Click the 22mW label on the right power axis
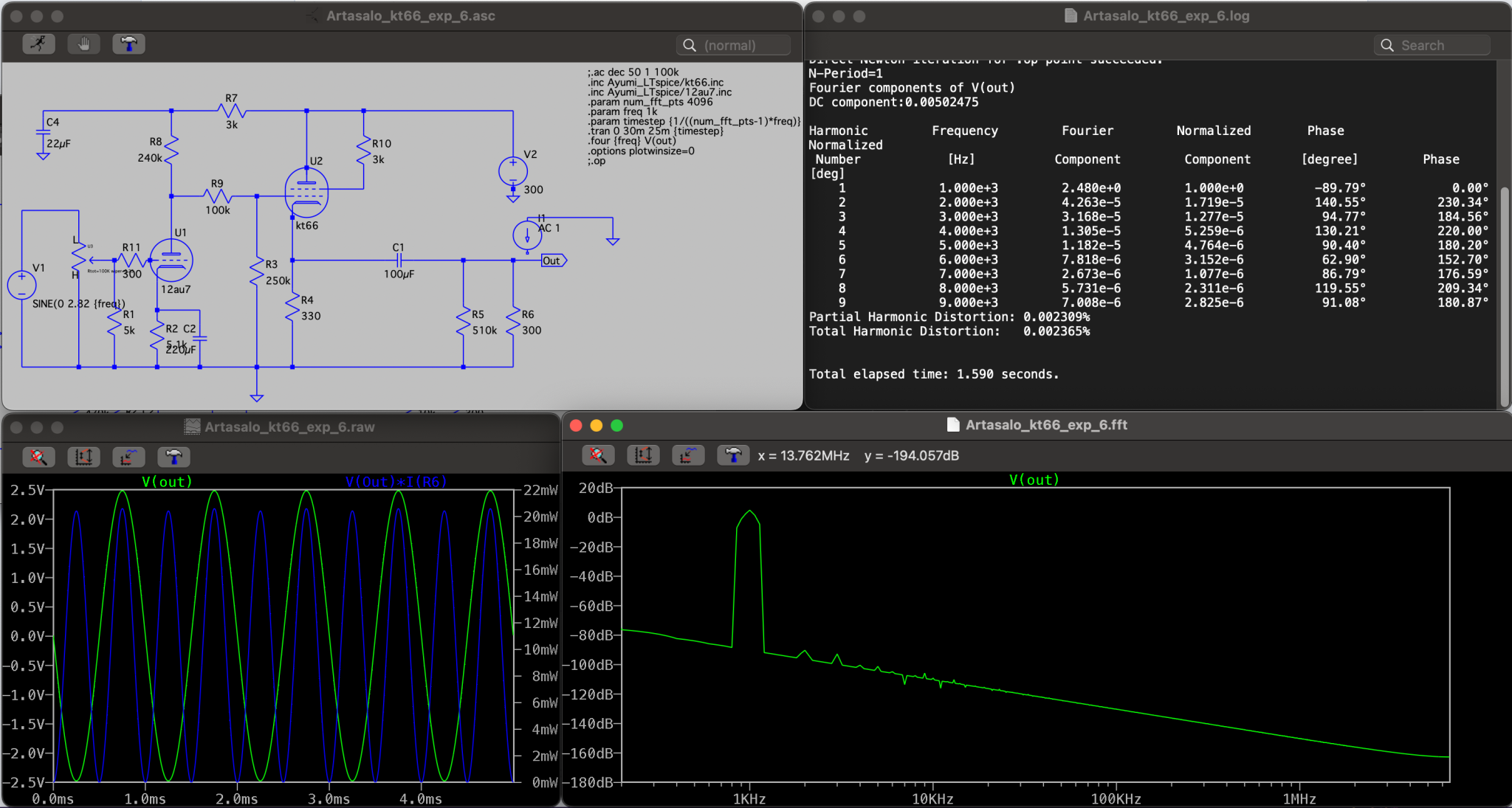The height and width of the screenshot is (808, 1512). pos(540,490)
